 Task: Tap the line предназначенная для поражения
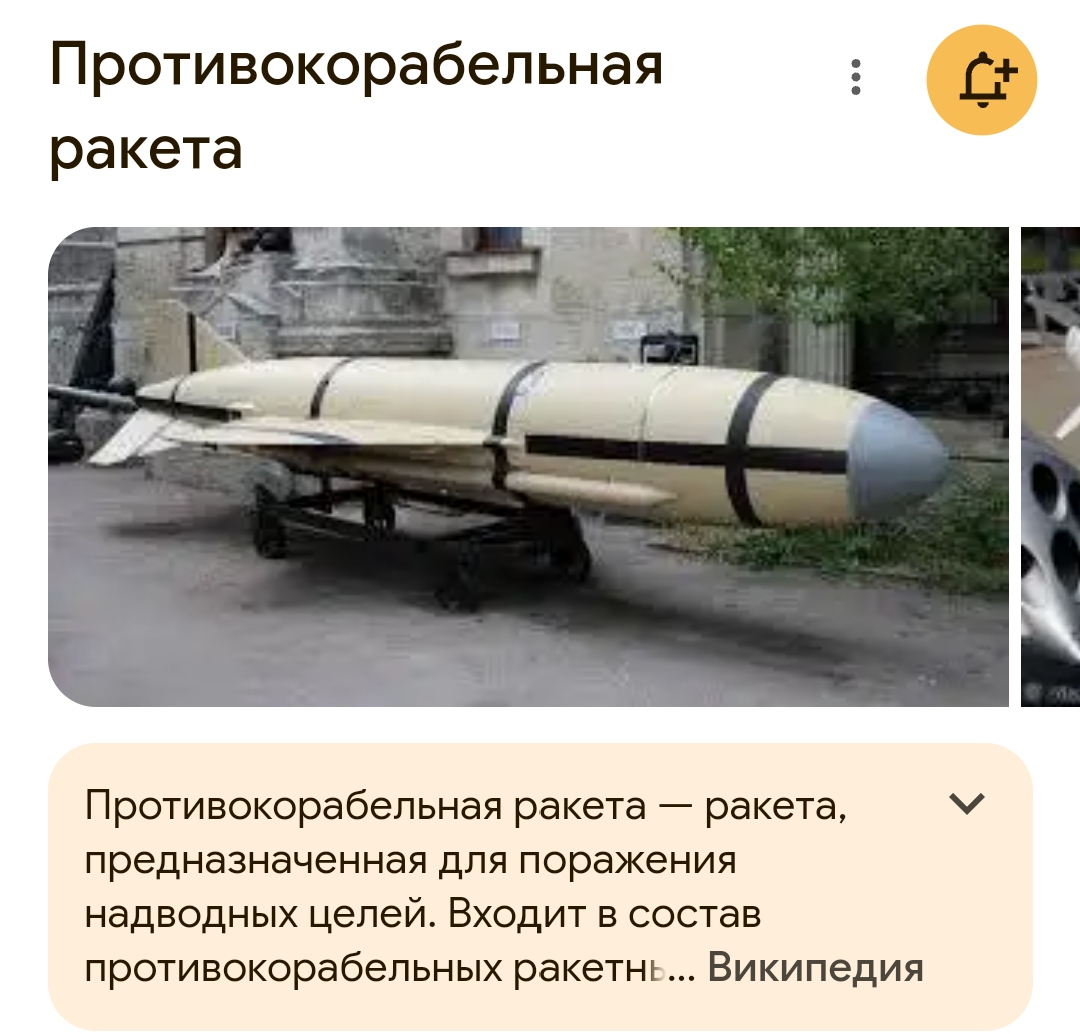coord(411,860)
